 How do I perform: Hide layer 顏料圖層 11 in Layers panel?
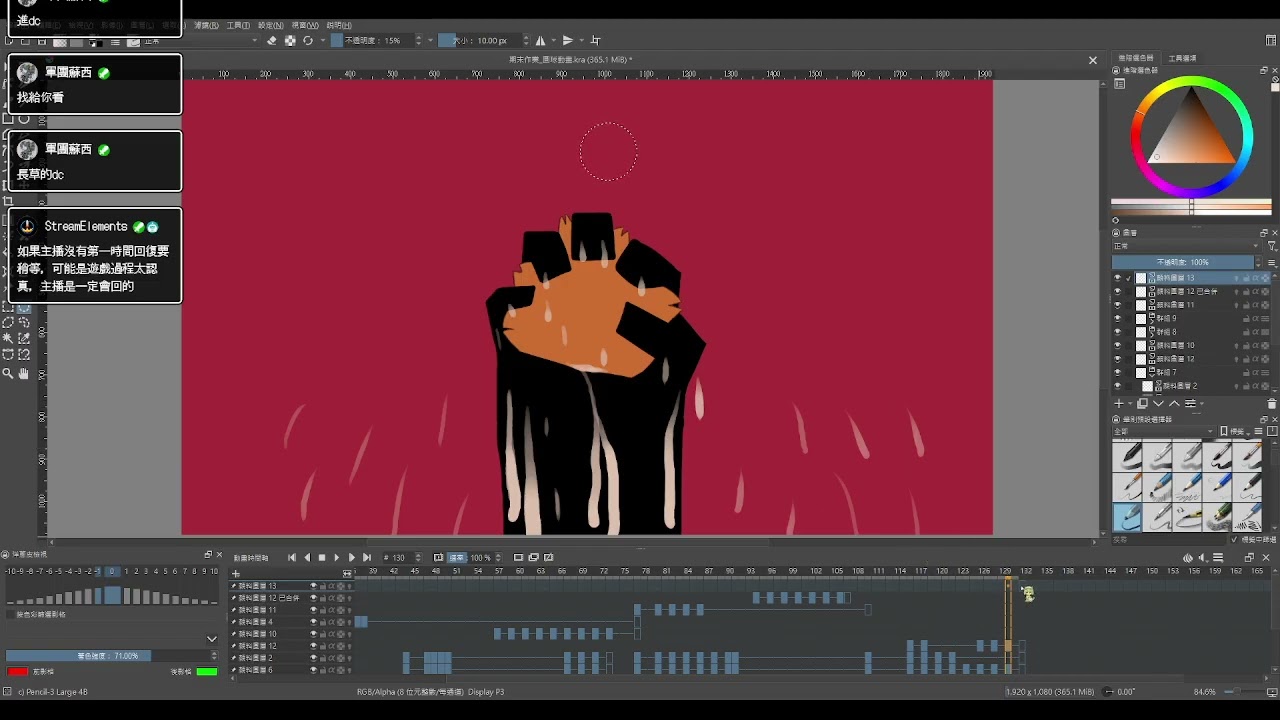[1118, 305]
